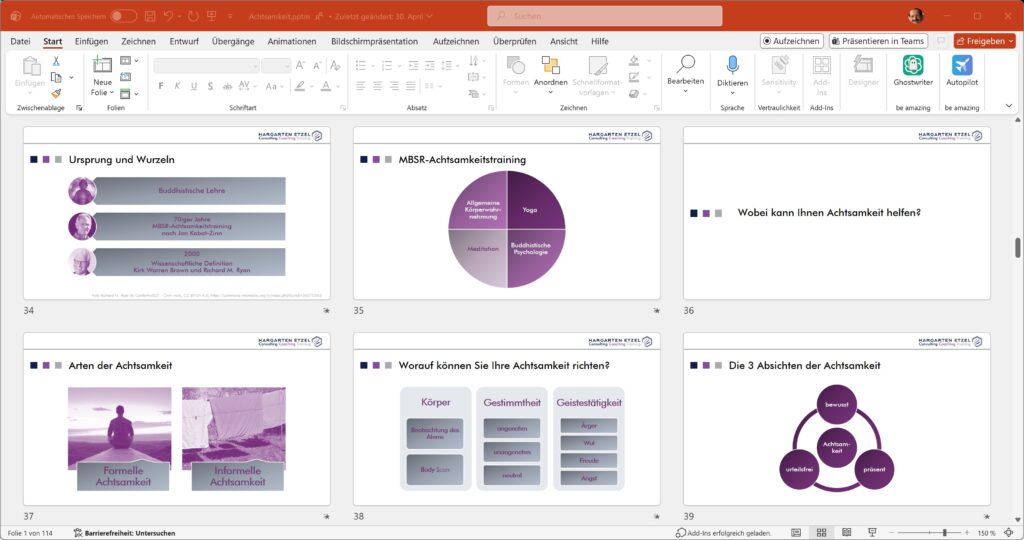Open reading view from the status bar
The image size is (1024, 540).
click(845, 533)
